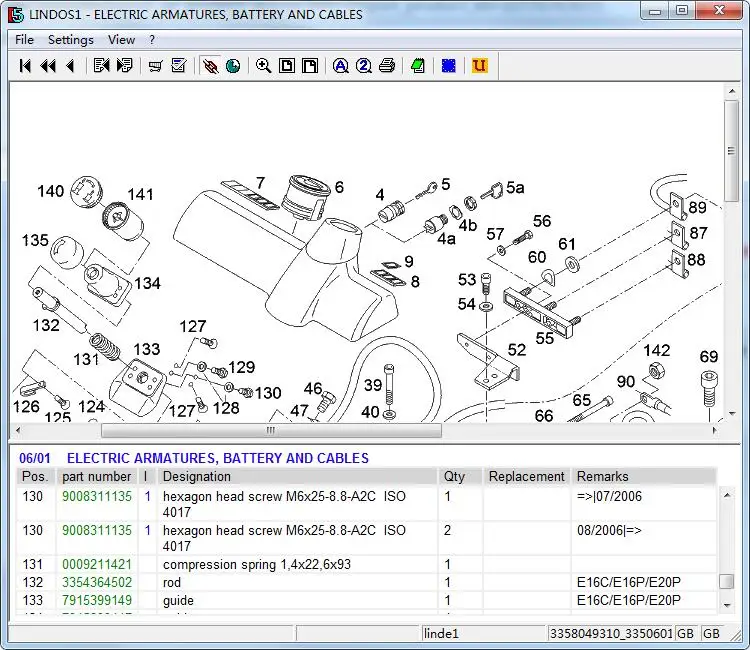This screenshot has width=750, height=650.
Task: Click the horizontal scrollbar thumb under diagram
Action: click(x=270, y=431)
